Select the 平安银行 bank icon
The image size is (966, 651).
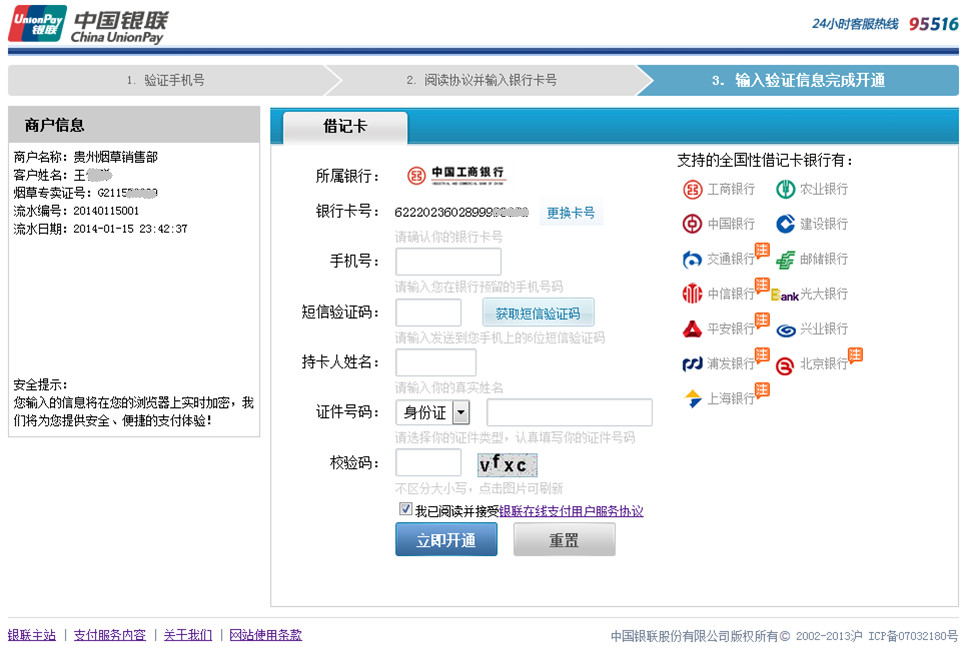click(x=692, y=329)
